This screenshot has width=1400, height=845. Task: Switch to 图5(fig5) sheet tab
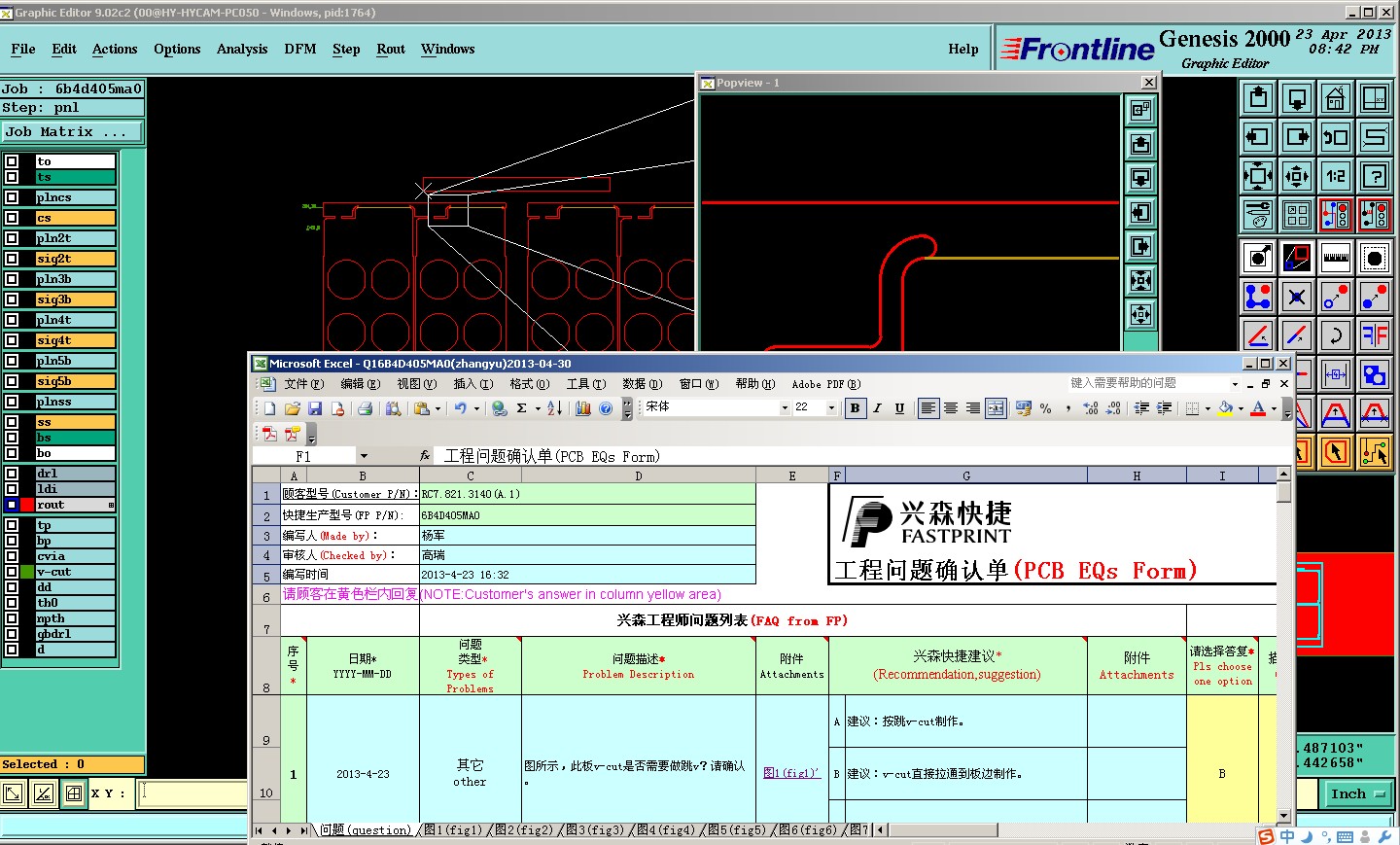(736, 830)
